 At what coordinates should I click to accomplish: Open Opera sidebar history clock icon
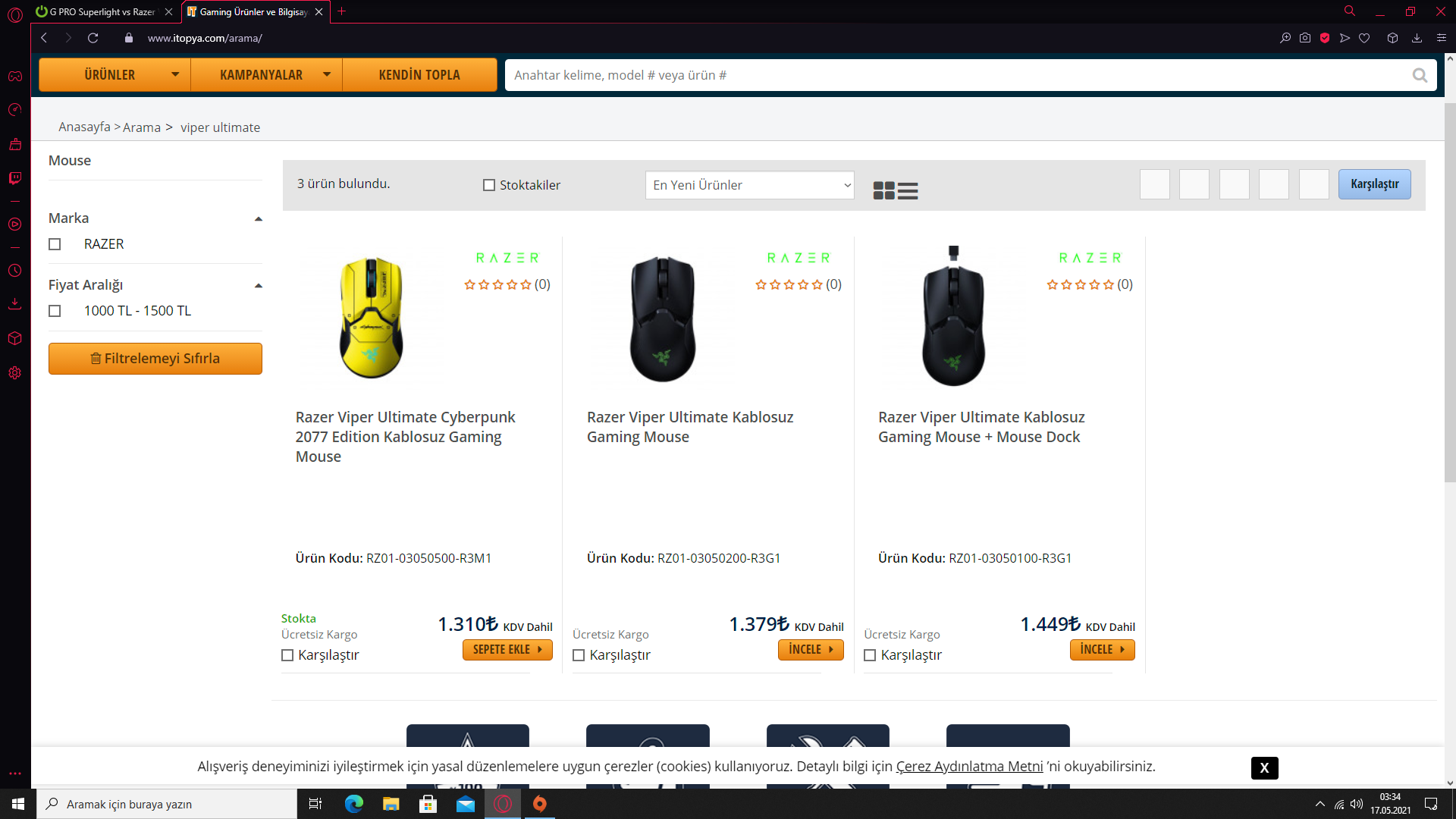pyautogui.click(x=15, y=271)
